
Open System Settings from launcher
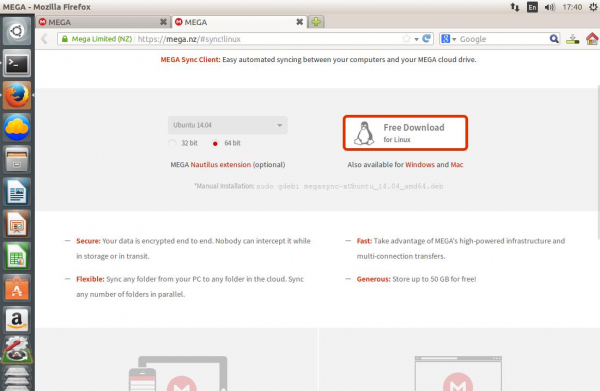point(17,350)
